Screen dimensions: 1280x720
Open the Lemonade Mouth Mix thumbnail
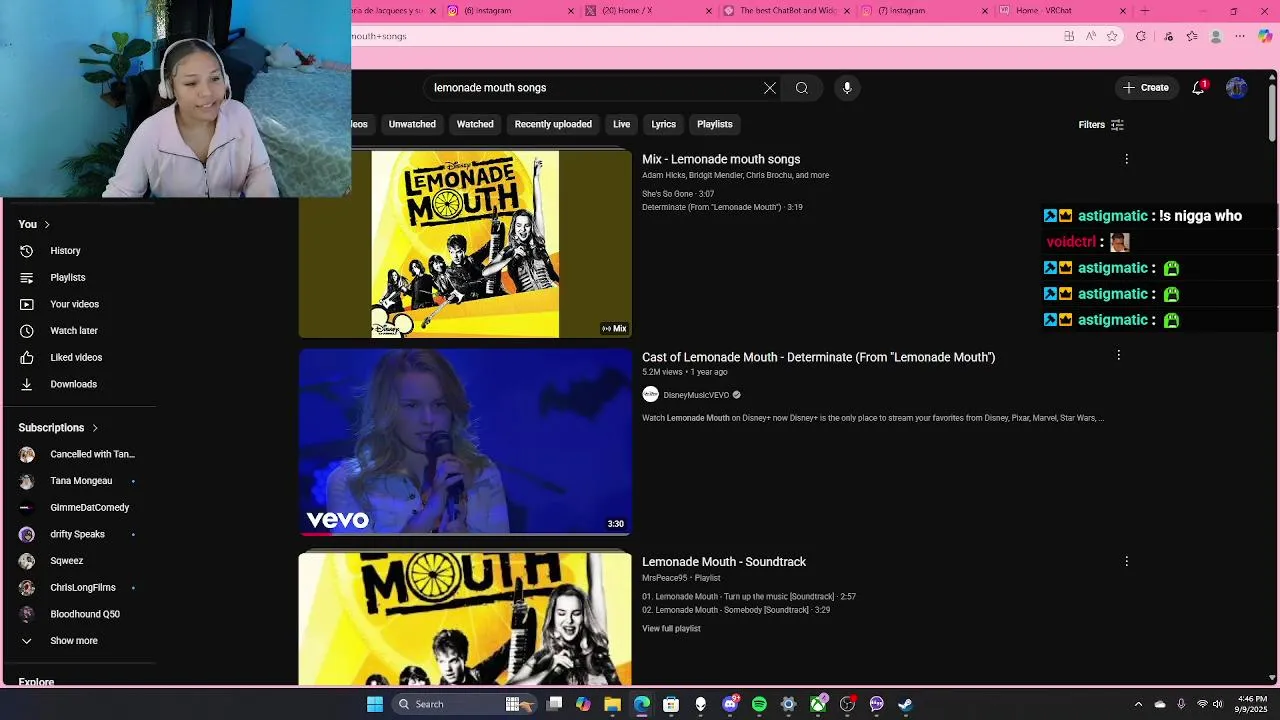(465, 244)
